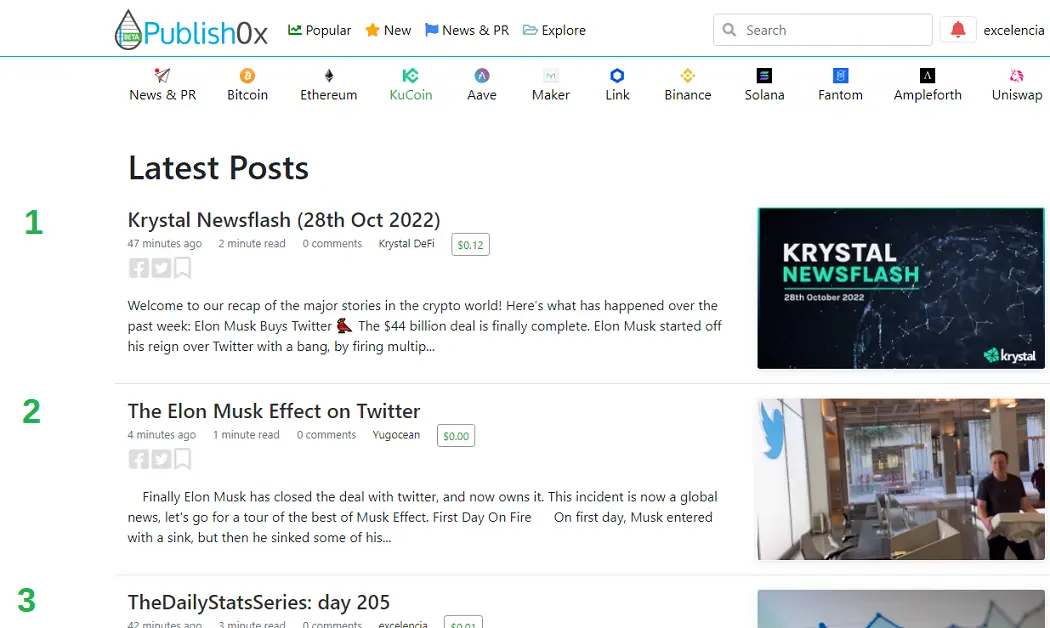Open the Popular posts menu item

[x=319, y=30]
